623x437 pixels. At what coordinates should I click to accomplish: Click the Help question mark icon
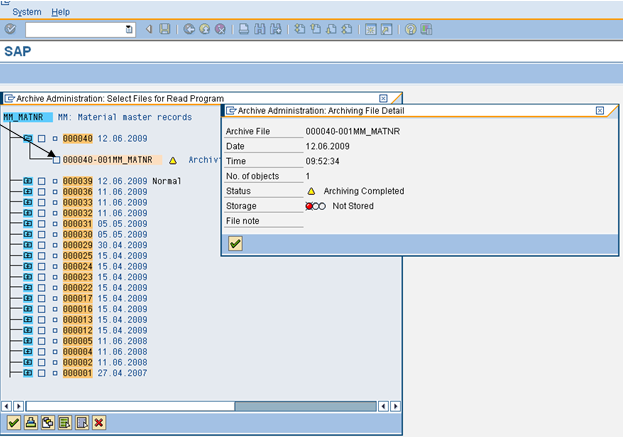tap(410, 29)
